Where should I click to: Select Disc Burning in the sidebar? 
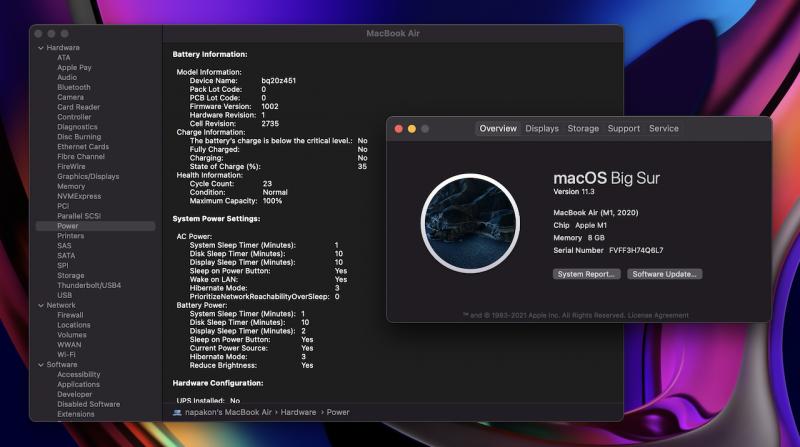[x=79, y=137]
